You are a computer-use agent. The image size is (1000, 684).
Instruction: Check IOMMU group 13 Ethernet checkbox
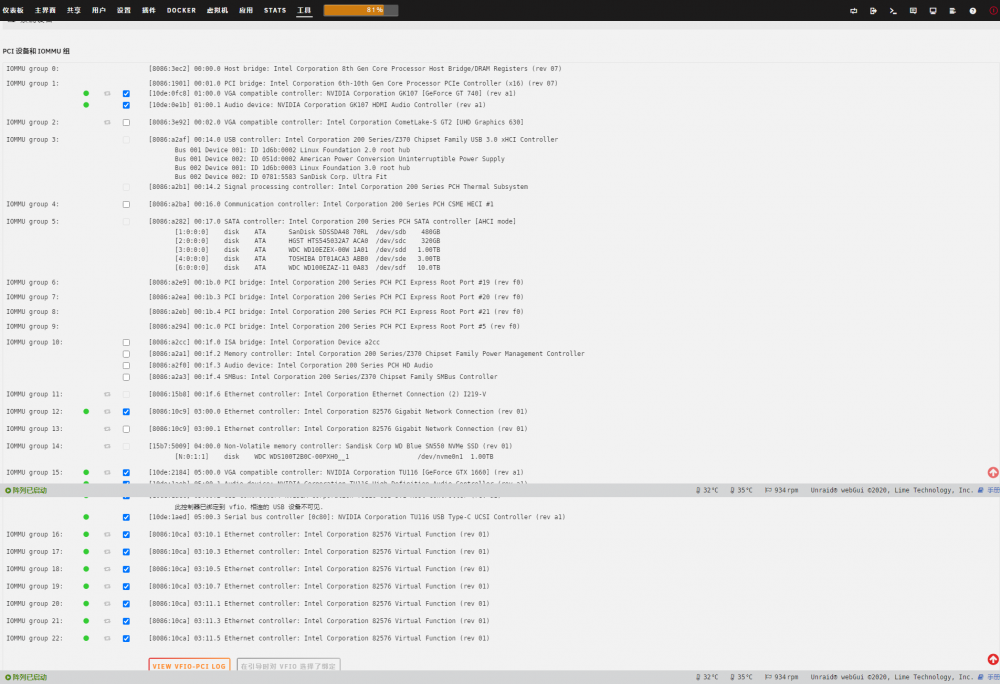pyautogui.click(x=126, y=429)
